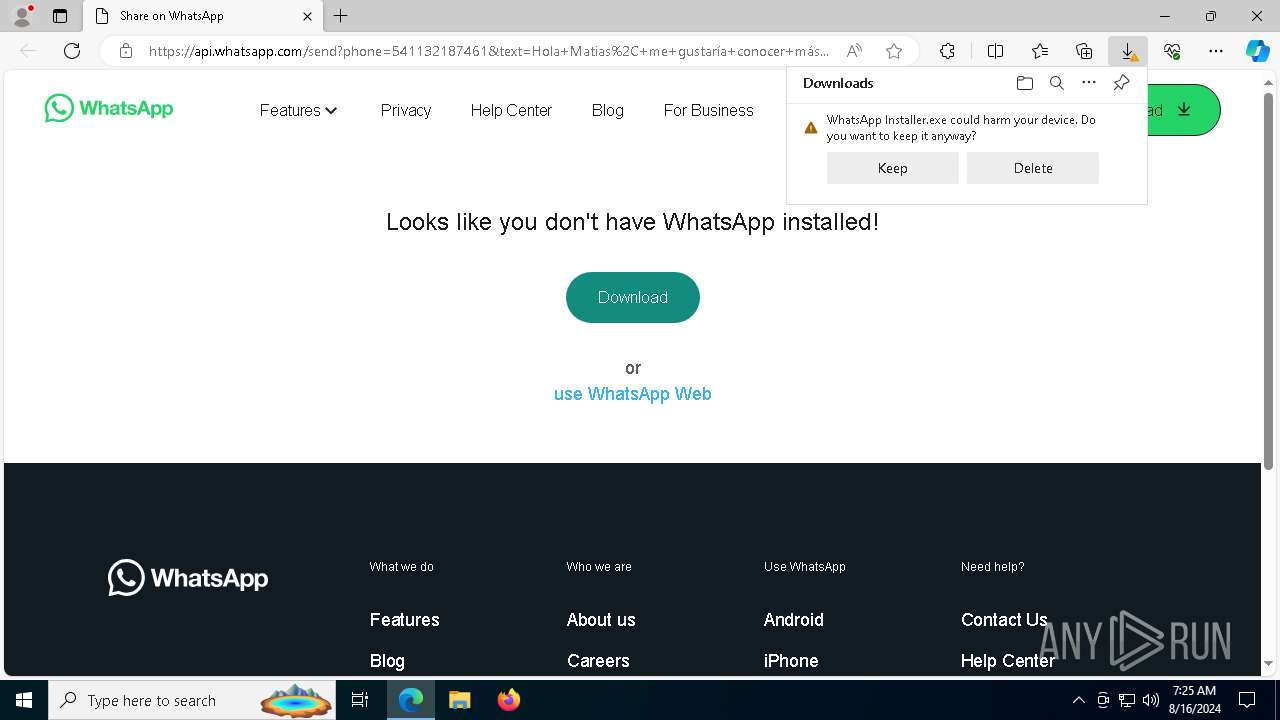Viewport: 1280px width, 720px height.
Task: Open About us footer link
Action: (601, 620)
